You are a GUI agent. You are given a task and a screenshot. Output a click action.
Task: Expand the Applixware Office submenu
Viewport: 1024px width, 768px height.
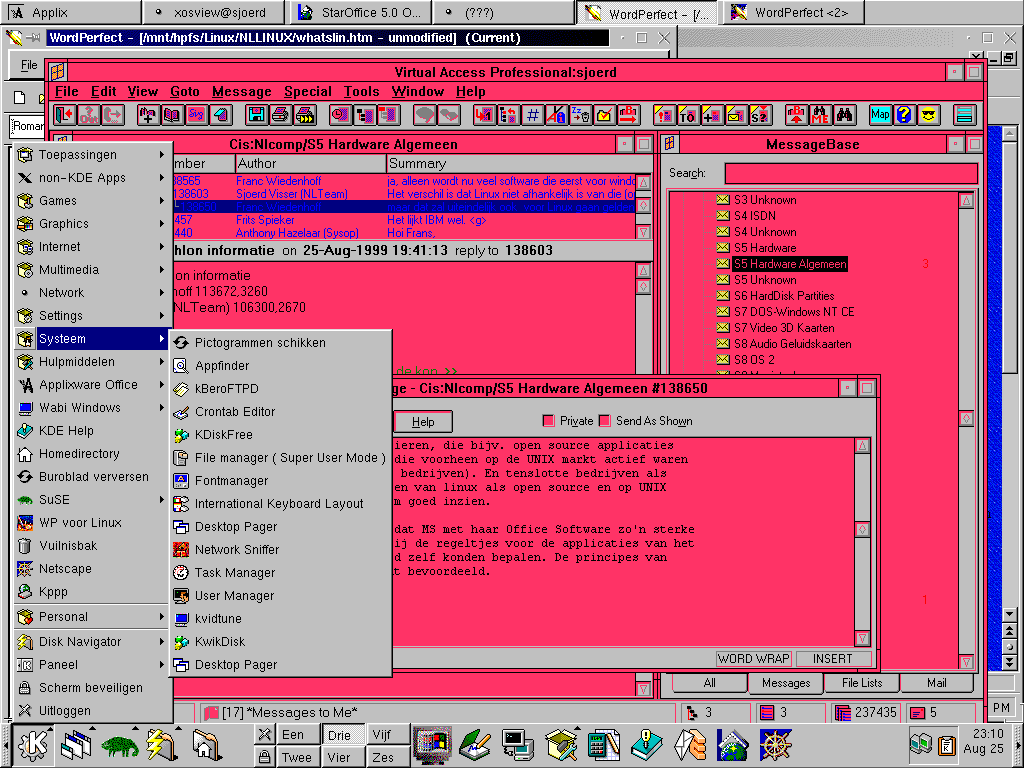(x=91, y=385)
